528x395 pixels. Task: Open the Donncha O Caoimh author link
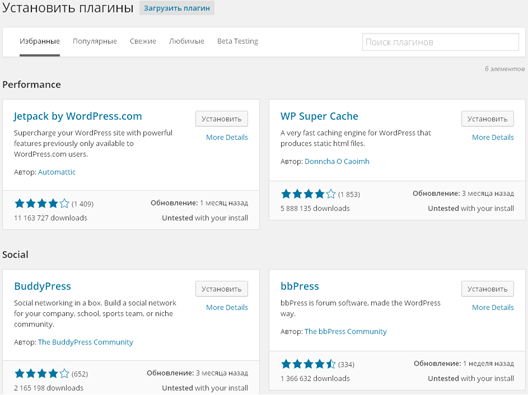337,161
